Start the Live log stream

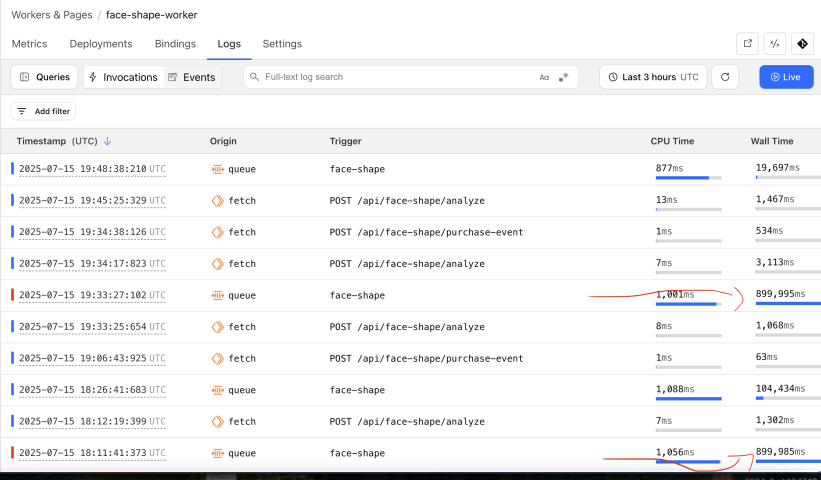pos(785,77)
